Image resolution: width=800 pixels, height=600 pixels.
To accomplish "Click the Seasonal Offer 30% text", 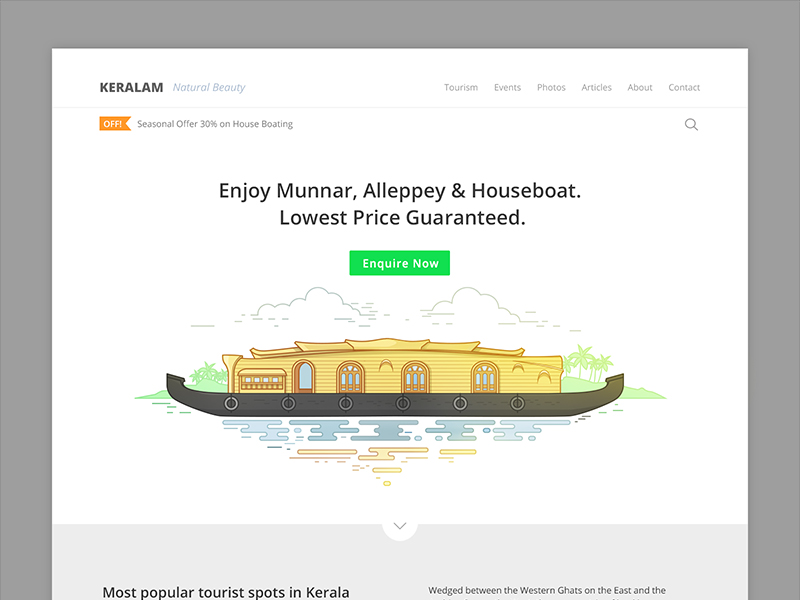I will pos(215,124).
